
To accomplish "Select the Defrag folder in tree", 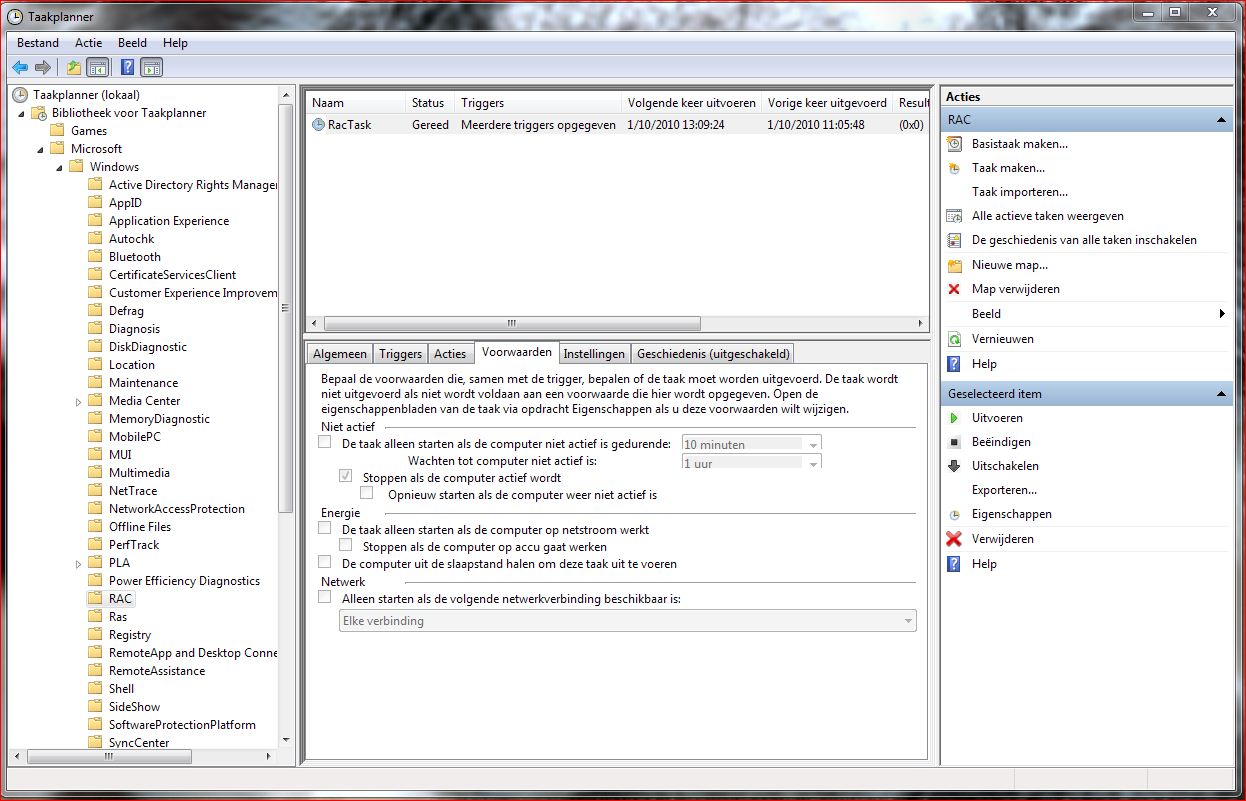I will 126,311.
